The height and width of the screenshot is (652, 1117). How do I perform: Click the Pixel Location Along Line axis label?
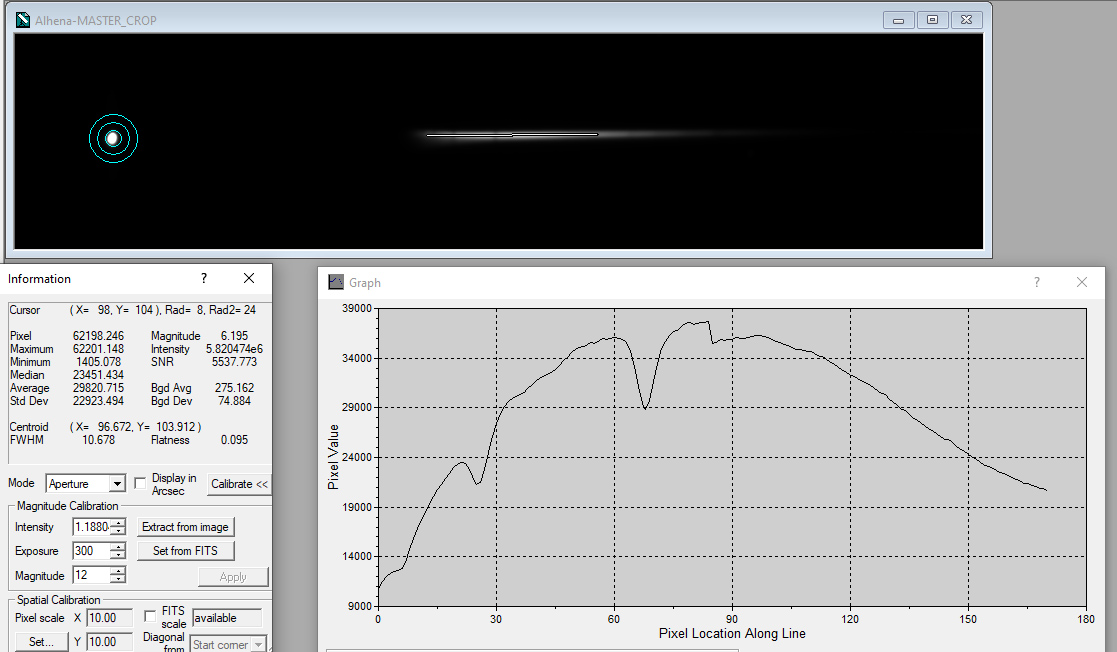[x=732, y=633]
